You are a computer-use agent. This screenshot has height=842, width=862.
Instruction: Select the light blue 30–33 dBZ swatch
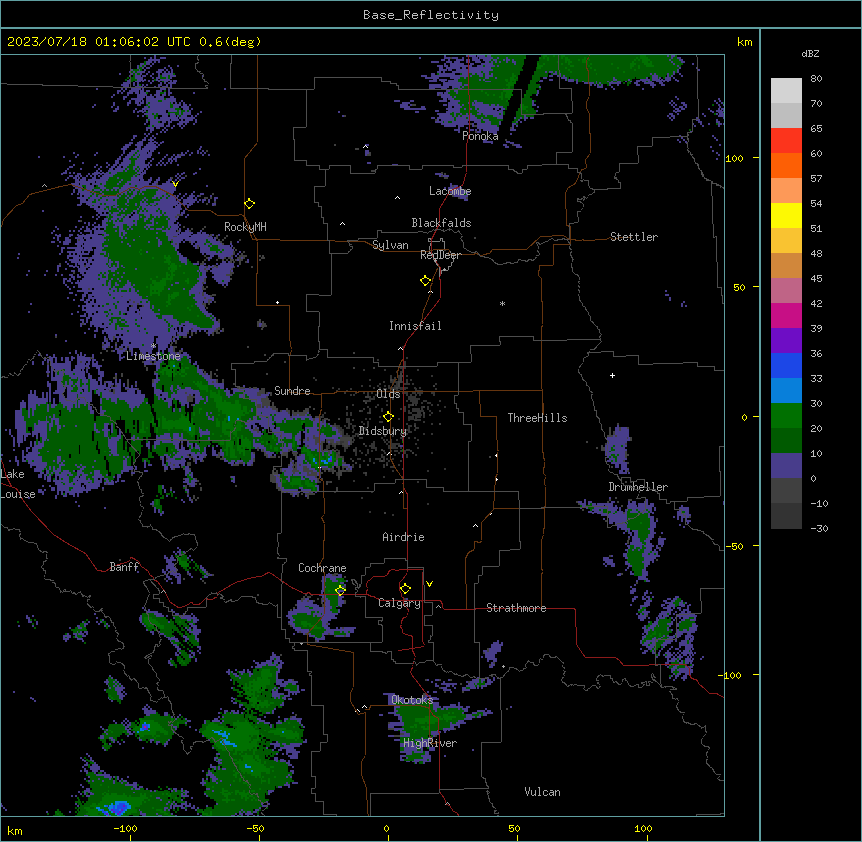click(786, 391)
